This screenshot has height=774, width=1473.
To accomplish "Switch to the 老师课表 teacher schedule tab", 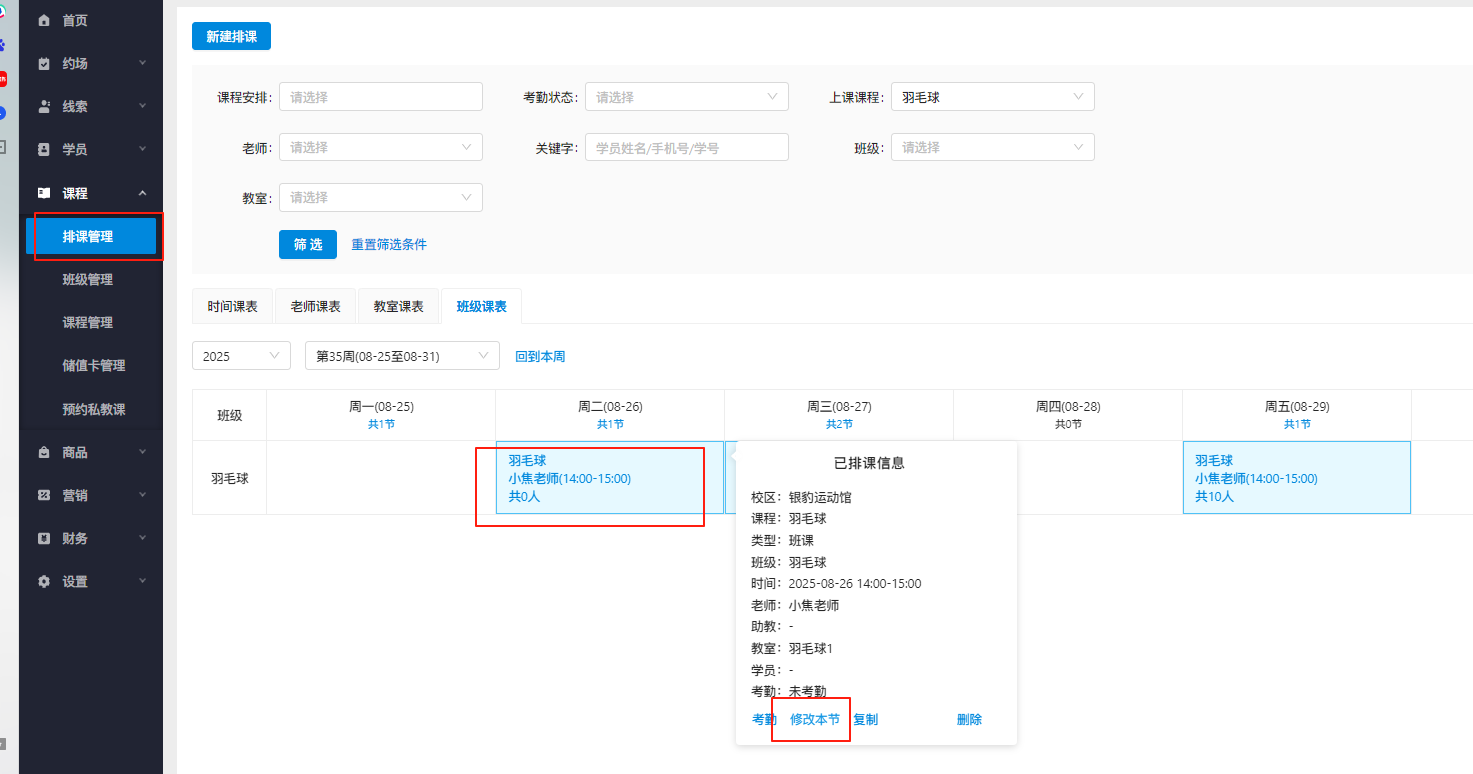I will tap(315, 305).
